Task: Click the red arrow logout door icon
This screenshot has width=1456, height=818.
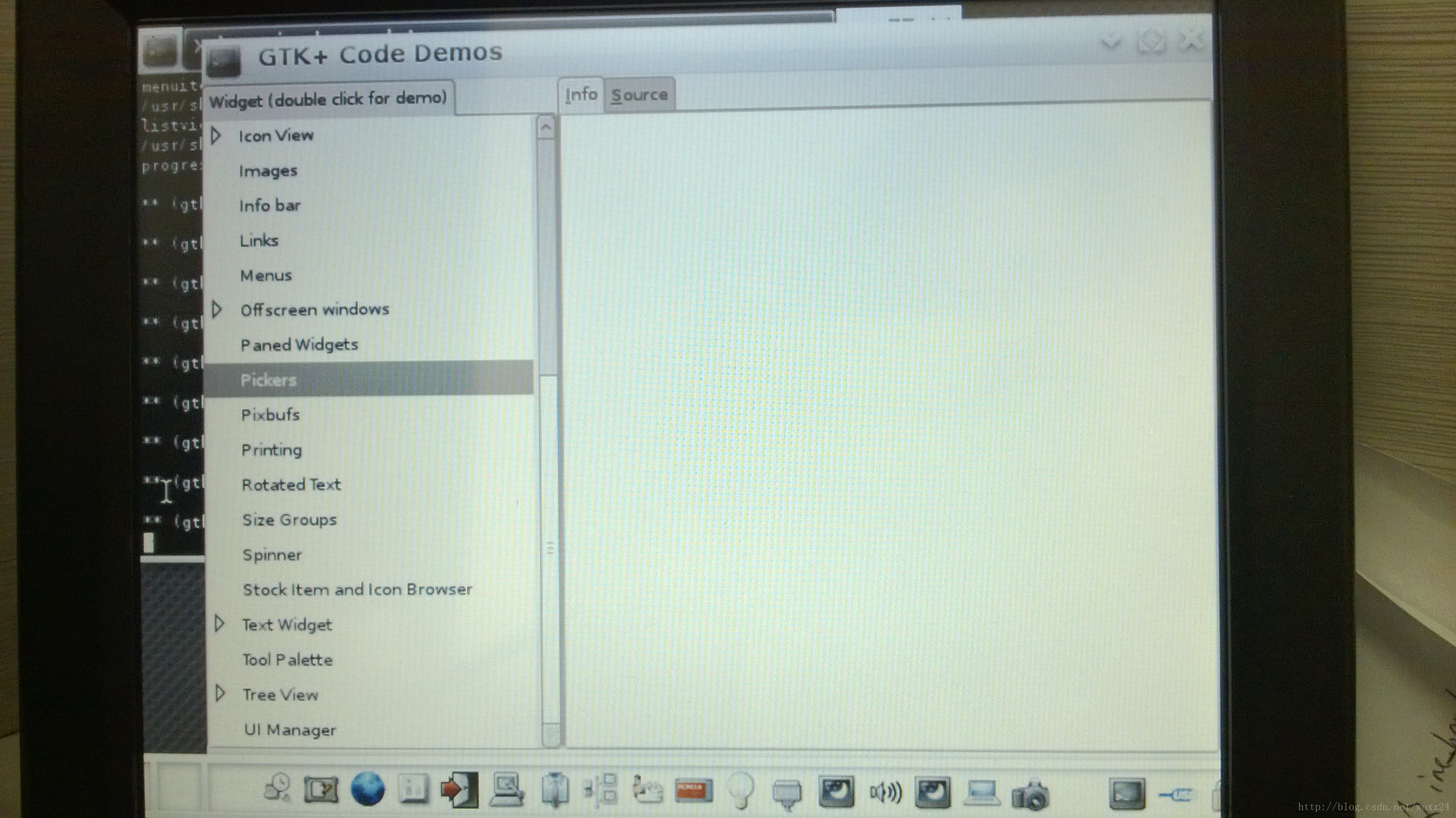Action: [459, 790]
